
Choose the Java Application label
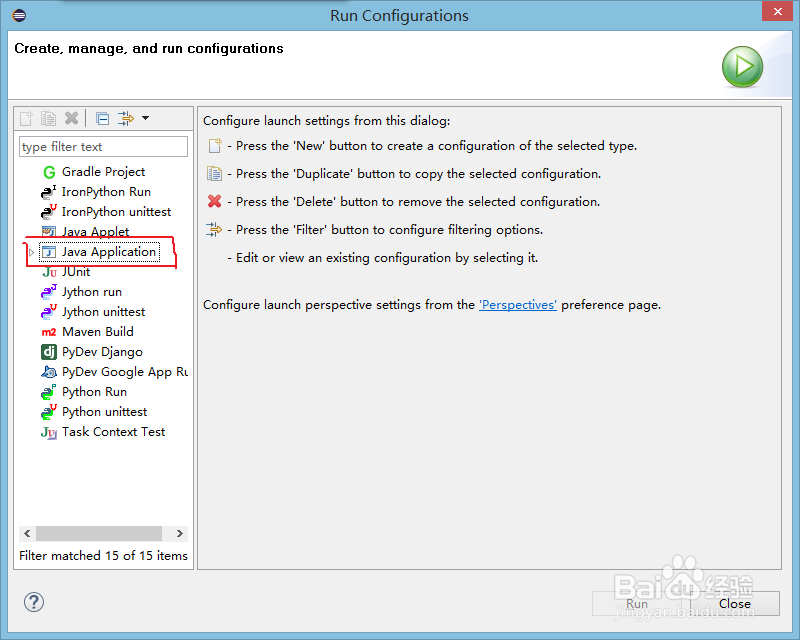coord(109,252)
